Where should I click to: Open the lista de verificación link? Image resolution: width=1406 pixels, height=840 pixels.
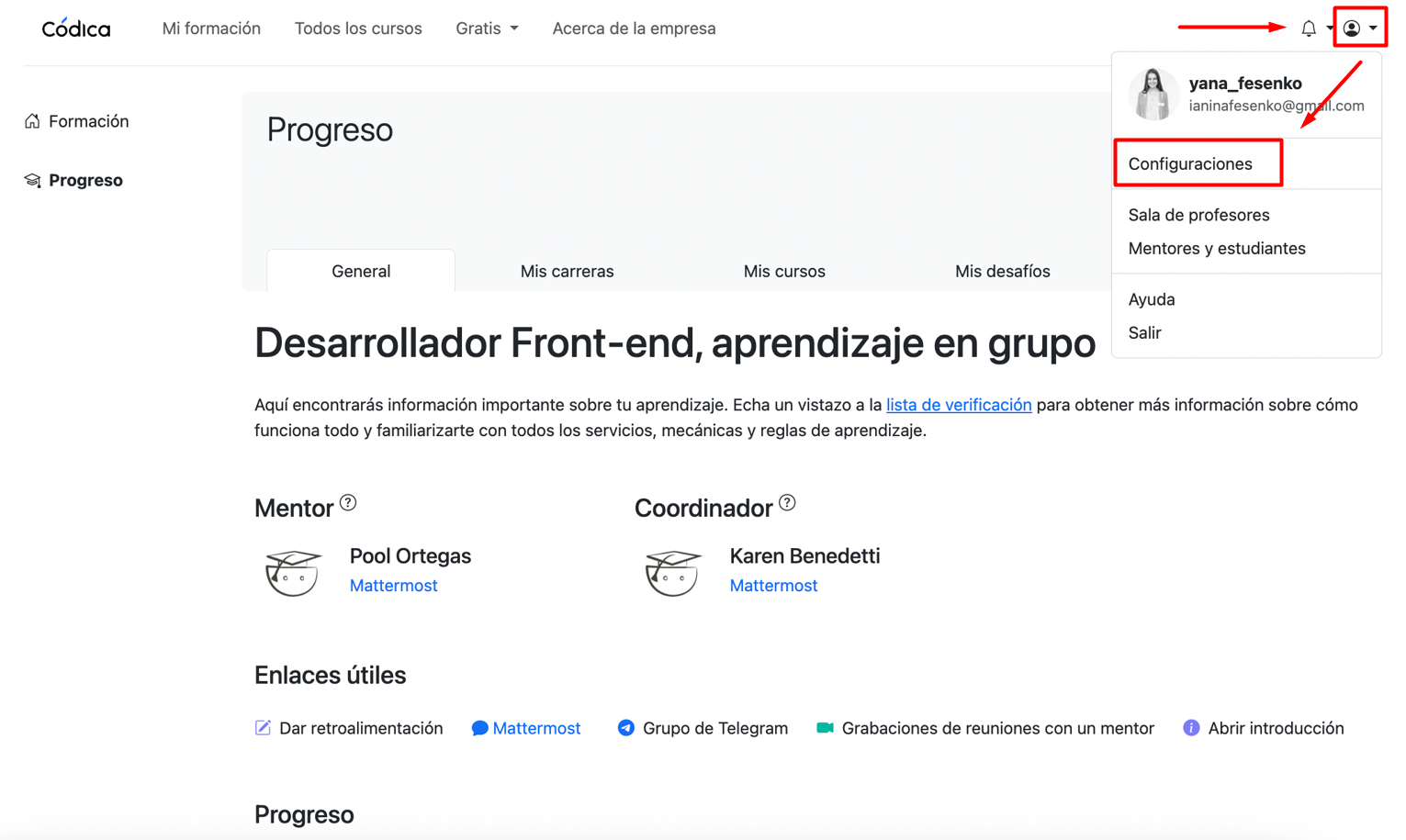point(958,404)
